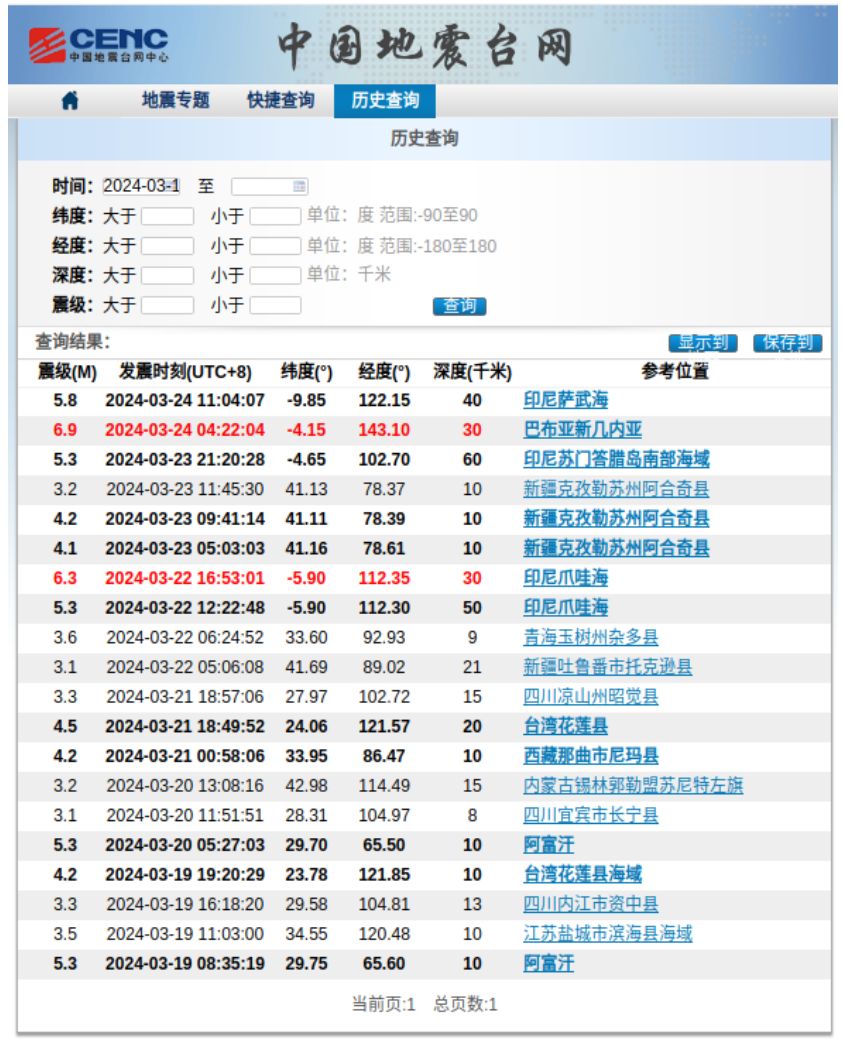
Task: Open calendar picker in end date field
Action: (x=299, y=186)
